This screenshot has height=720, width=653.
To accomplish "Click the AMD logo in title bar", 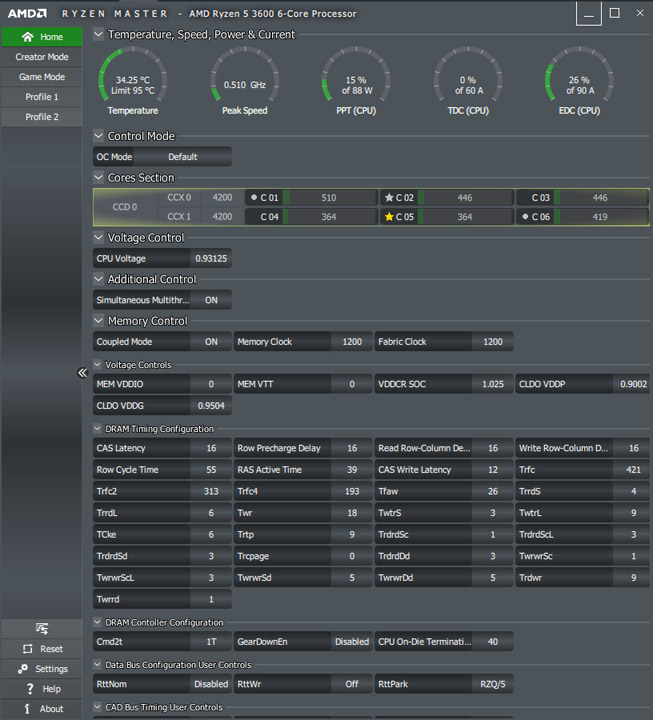I will click(x=27, y=13).
